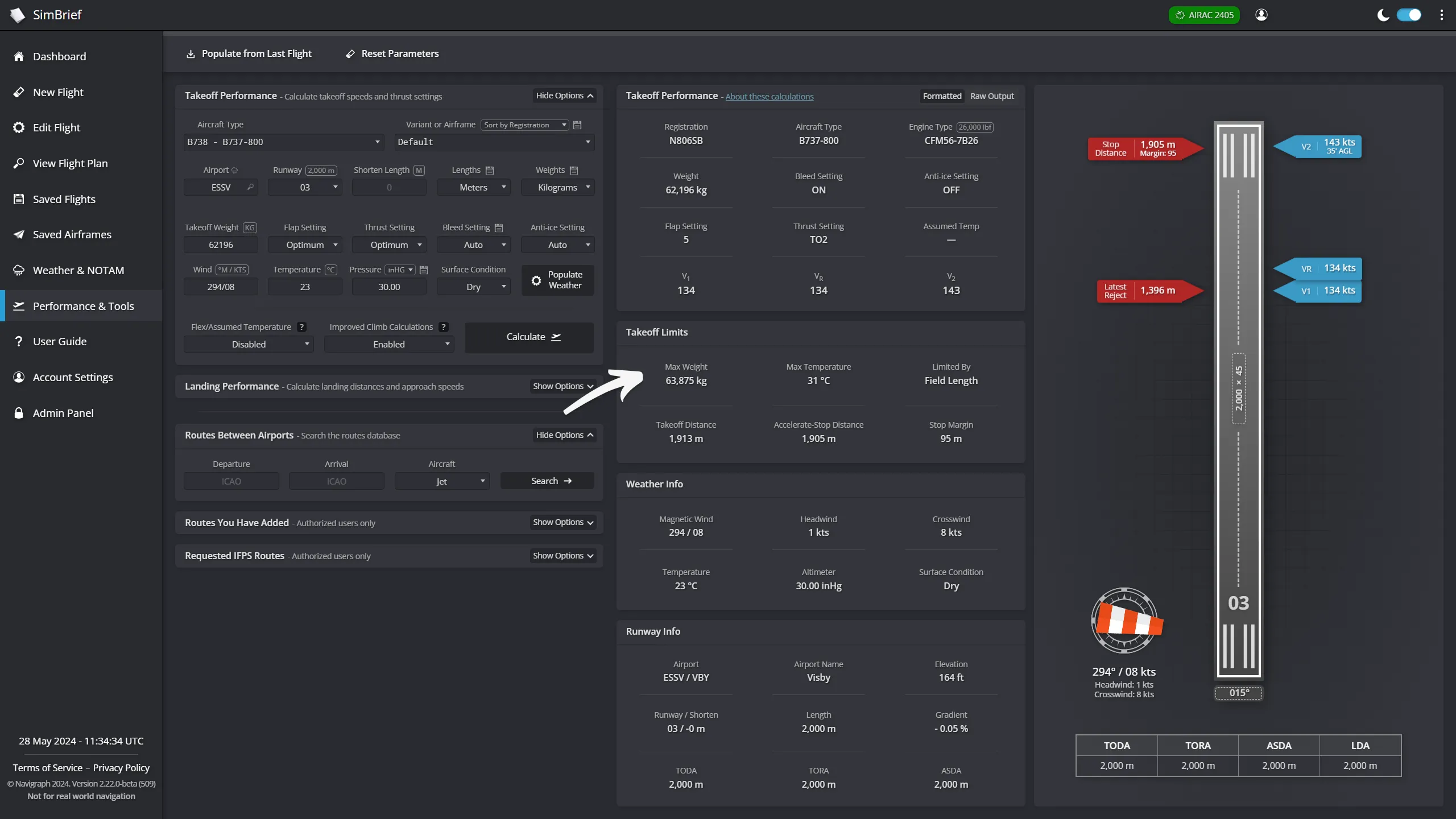Click the Departure ICAO input field

[x=231, y=481]
